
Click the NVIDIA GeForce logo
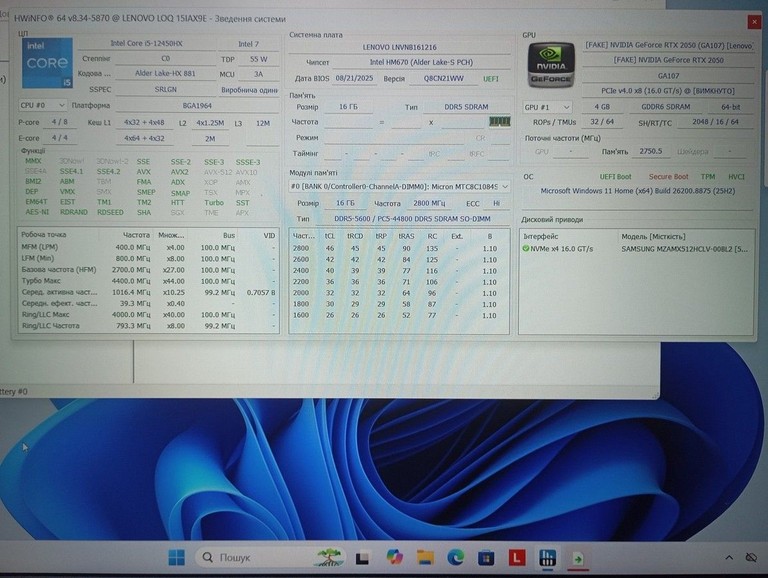pyautogui.click(x=551, y=65)
